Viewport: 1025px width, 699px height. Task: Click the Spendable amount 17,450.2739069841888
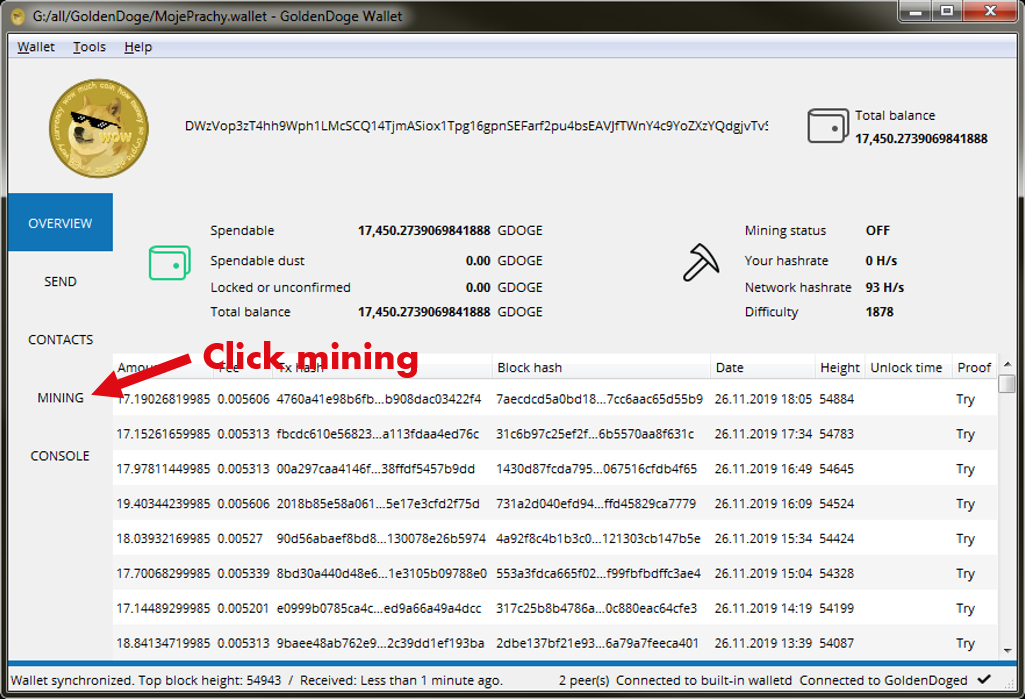(424, 230)
